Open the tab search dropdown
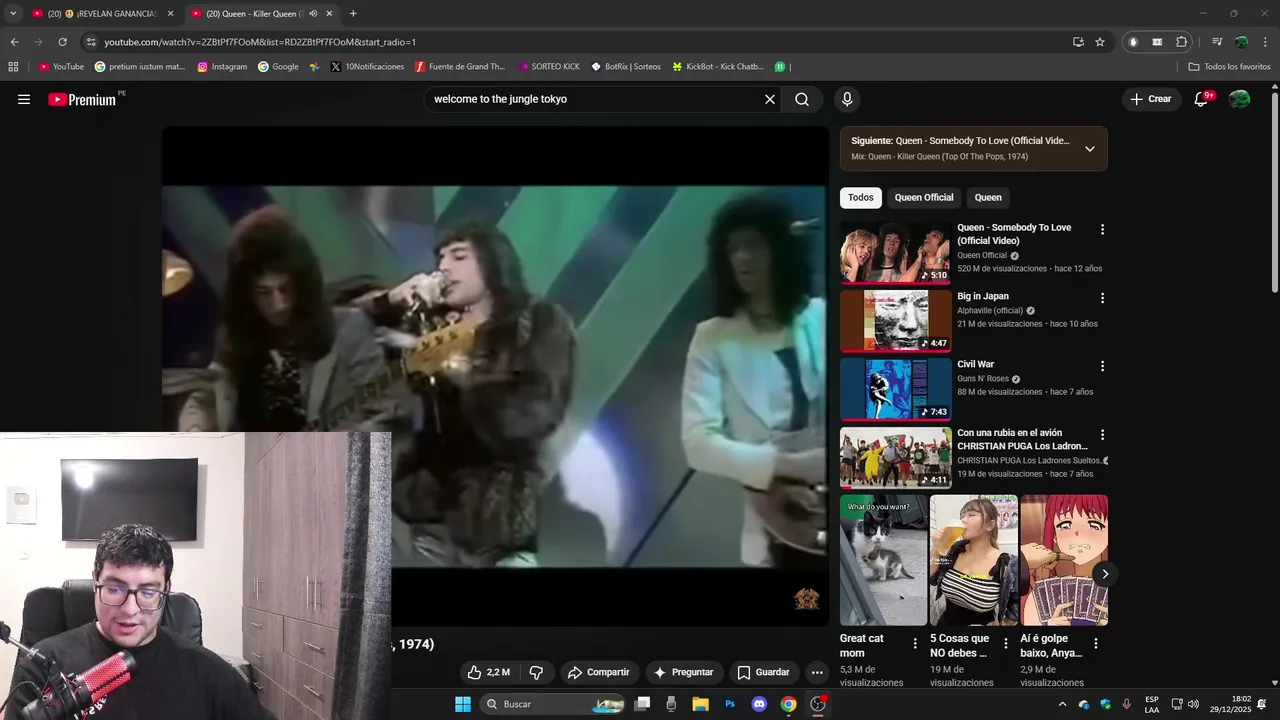Viewport: 1280px width, 720px height. tap(12, 14)
